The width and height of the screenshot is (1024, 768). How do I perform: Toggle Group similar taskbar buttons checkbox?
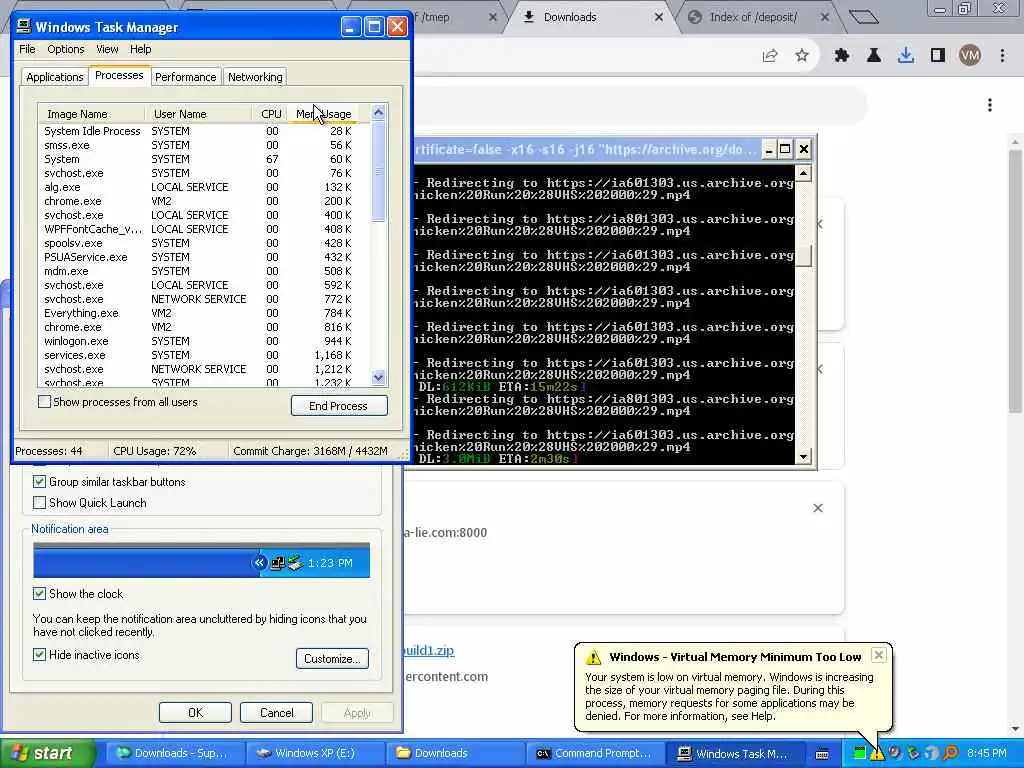tap(39, 482)
